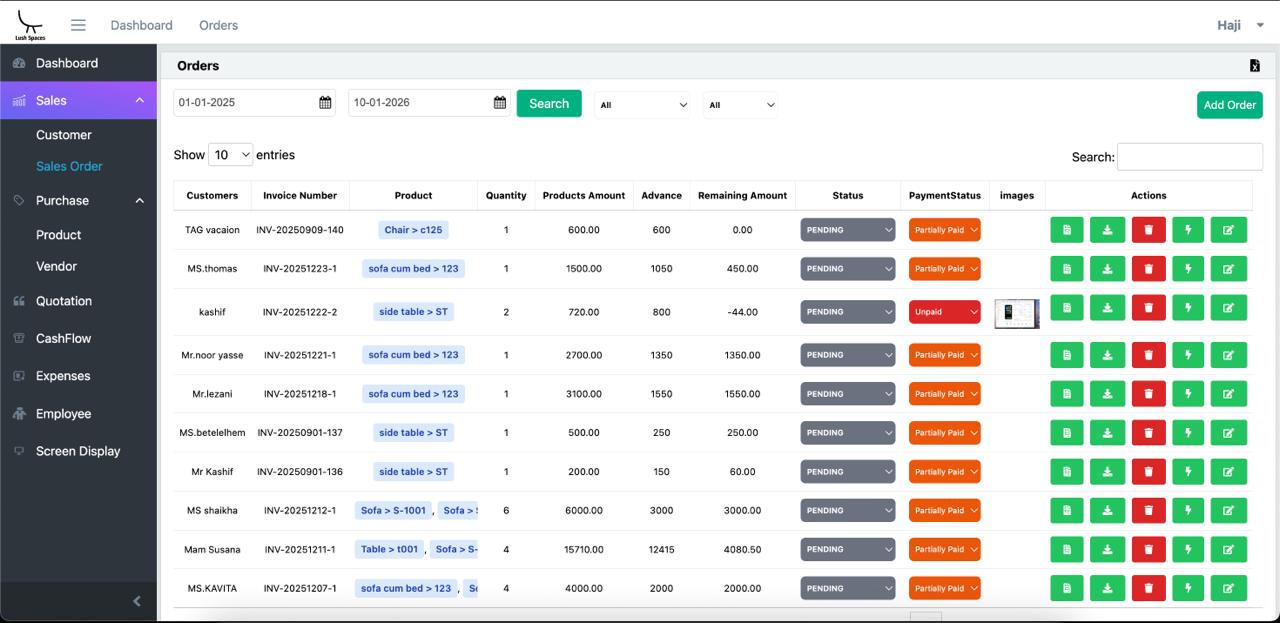Viewport: 1280px width, 623px height.
Task: Collapse the sidebar using bottom left arrow
Action: tap(137, 601)
